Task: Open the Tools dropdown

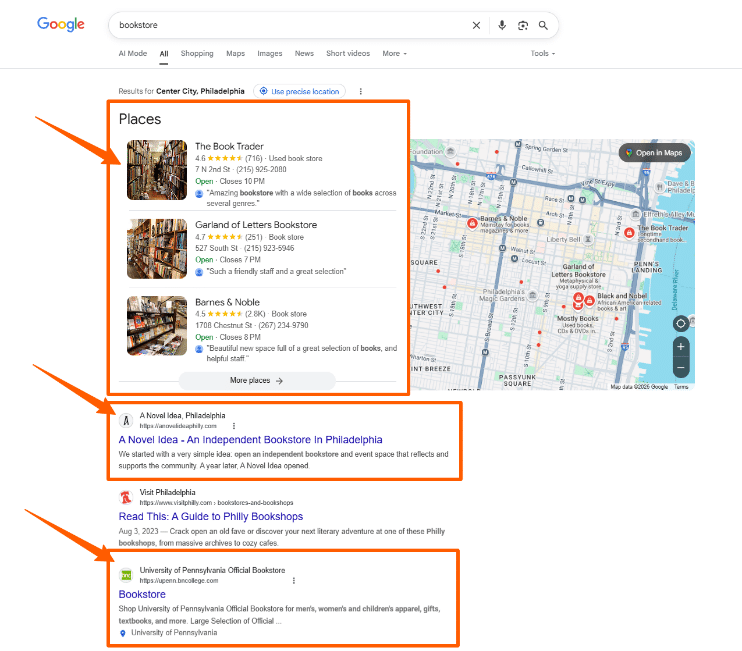Action: pyautogui.click(x=542, y=53)
